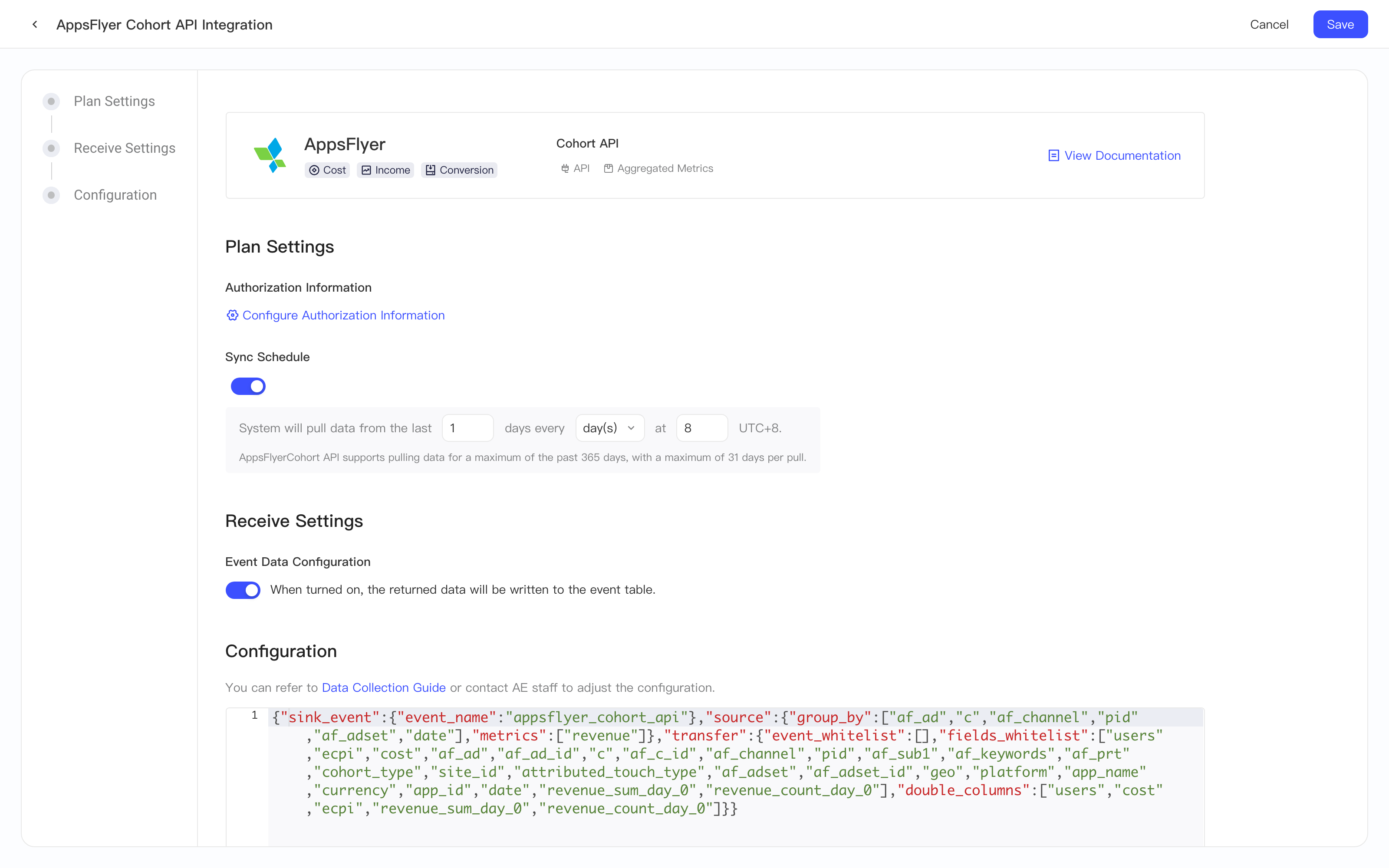Click the Income tag icon
The height and width of the screenshot is (868, 1389).
tap(366, 170)
